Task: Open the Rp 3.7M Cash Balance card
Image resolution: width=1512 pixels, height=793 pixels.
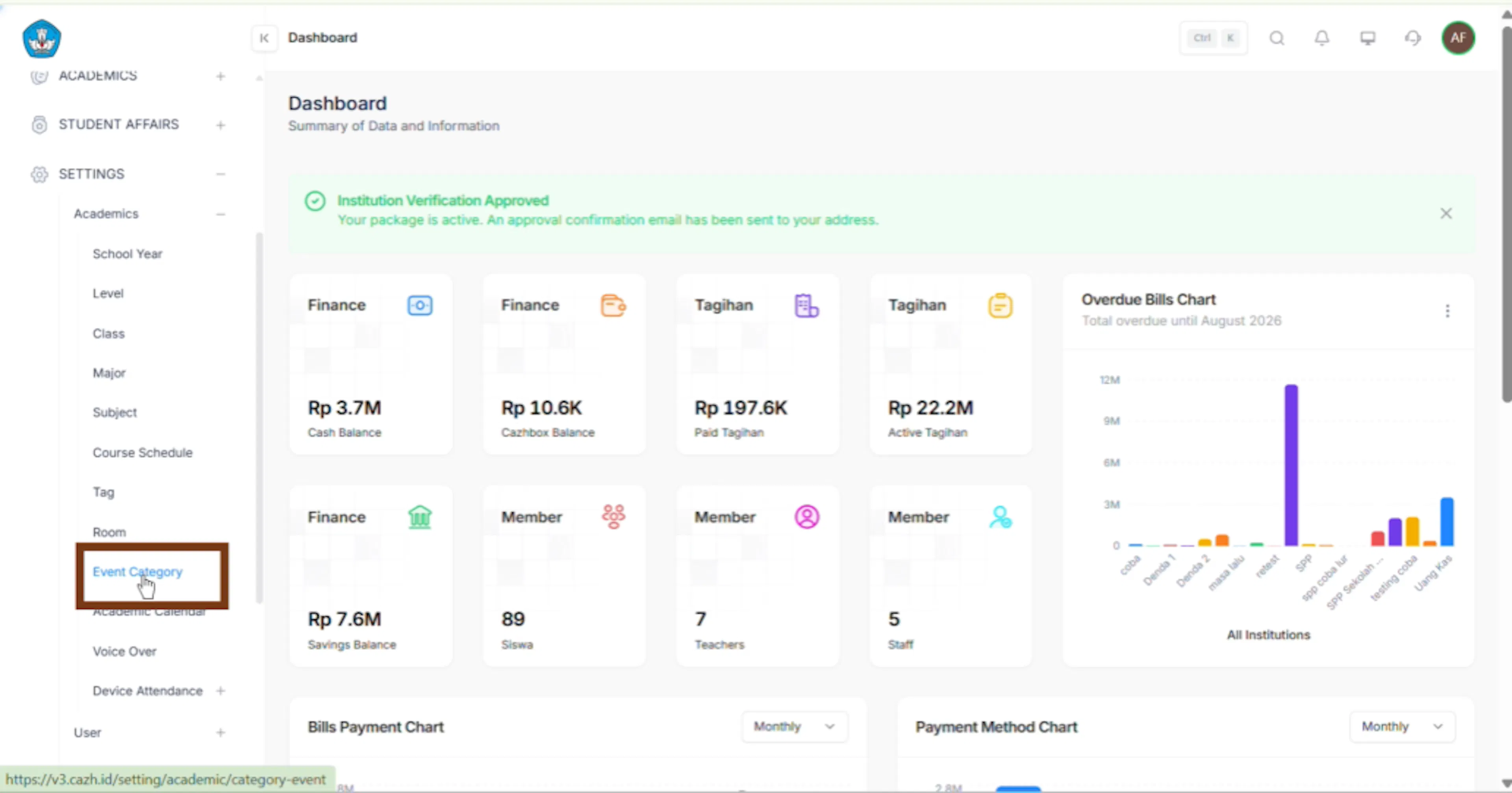Action: [x=371, y=364]
